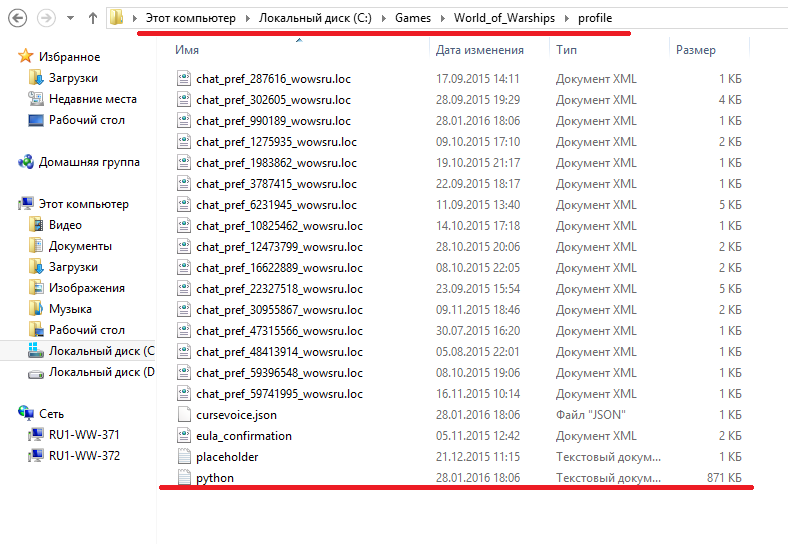Screen dimensions: 788x544
Task: Open the chevron after Локальный диск (C:) breadcrumb
Action: [x=384, y=18]
